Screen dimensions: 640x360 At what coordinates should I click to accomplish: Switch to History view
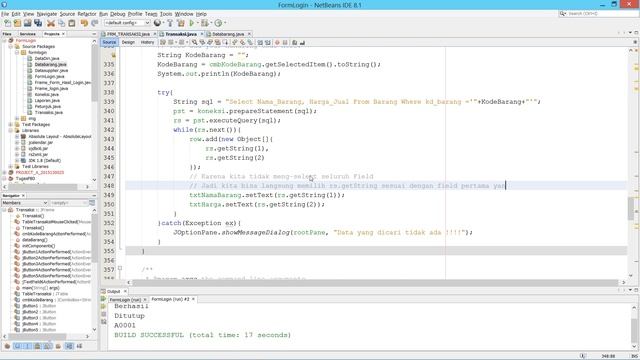147,42
